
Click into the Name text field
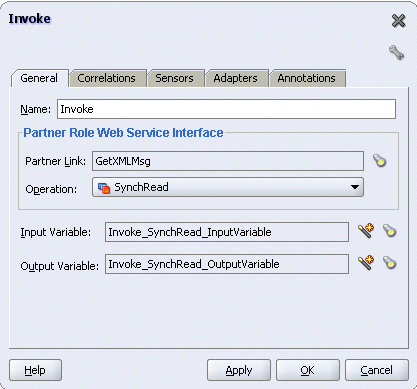(x=226, y=109)
